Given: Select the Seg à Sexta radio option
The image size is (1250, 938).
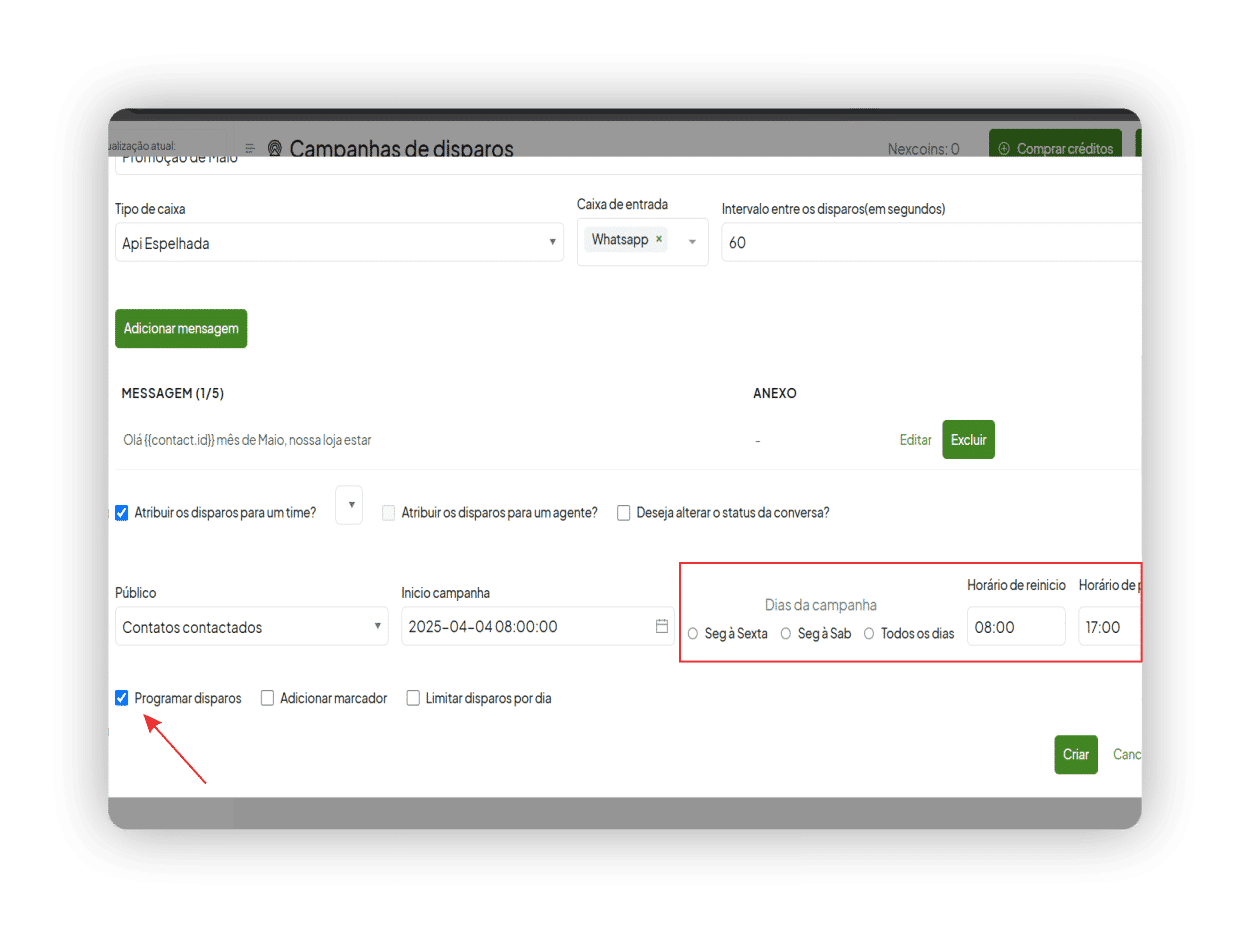Looking at the screenshot, I should tap(693, 634).
